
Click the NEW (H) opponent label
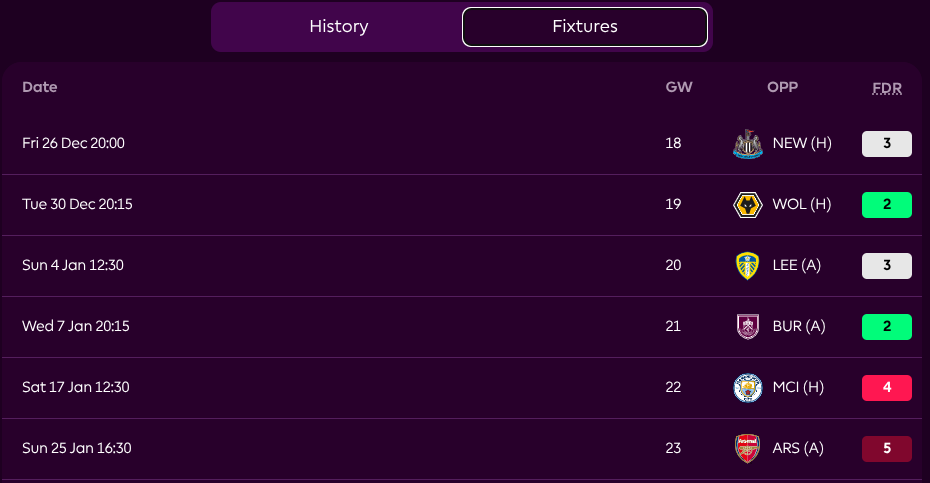802,144
